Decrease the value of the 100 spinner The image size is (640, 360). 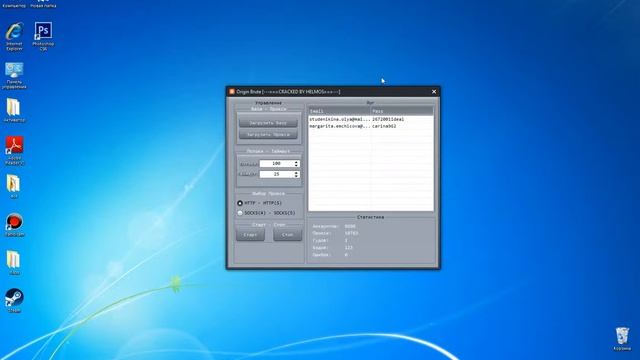[296, 165]
